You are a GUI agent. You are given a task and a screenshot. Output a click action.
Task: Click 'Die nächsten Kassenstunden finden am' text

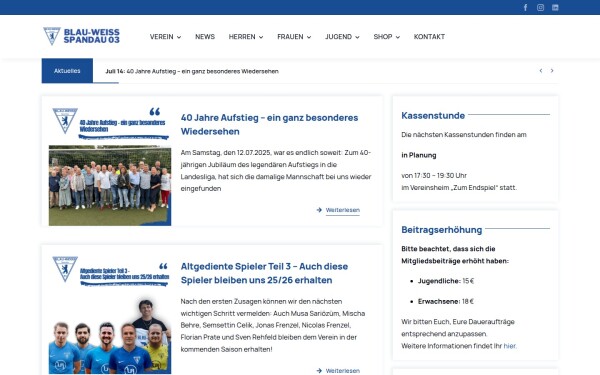(x=464, y=135)
